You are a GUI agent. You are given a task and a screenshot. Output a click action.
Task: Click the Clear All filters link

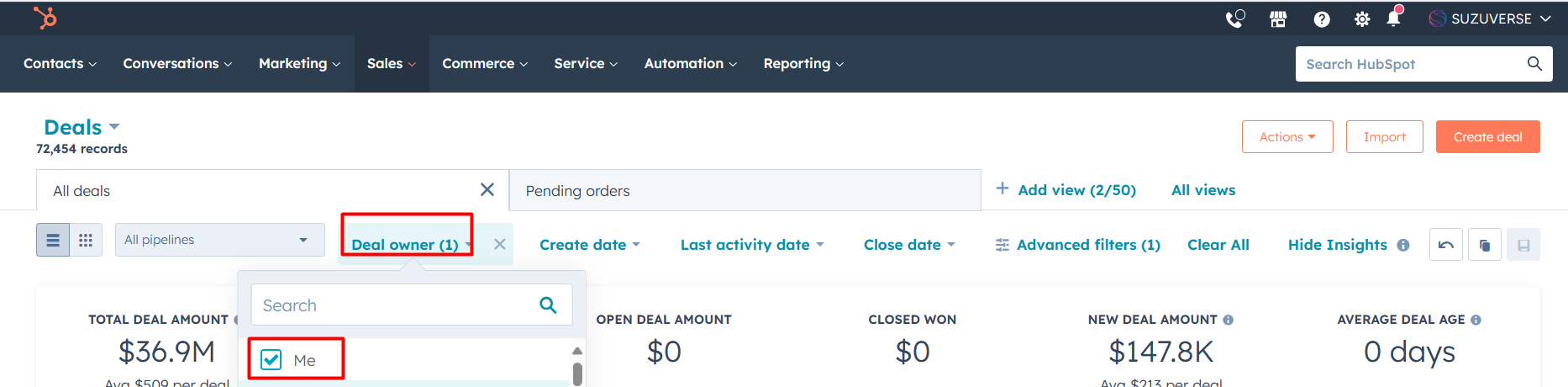click(x=1218, y=245)
